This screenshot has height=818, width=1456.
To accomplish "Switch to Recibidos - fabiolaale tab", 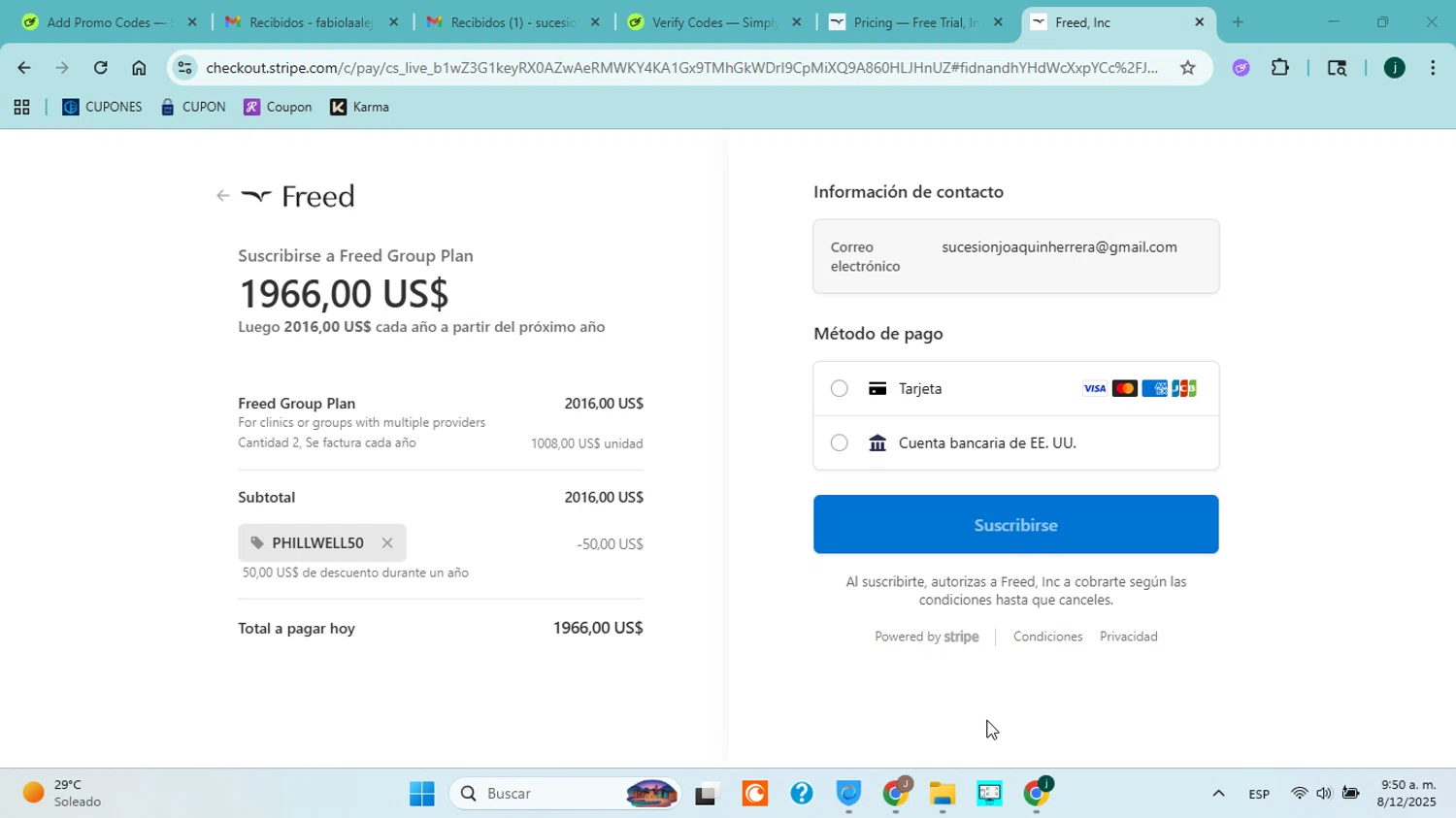I will (x=310, y=22).
